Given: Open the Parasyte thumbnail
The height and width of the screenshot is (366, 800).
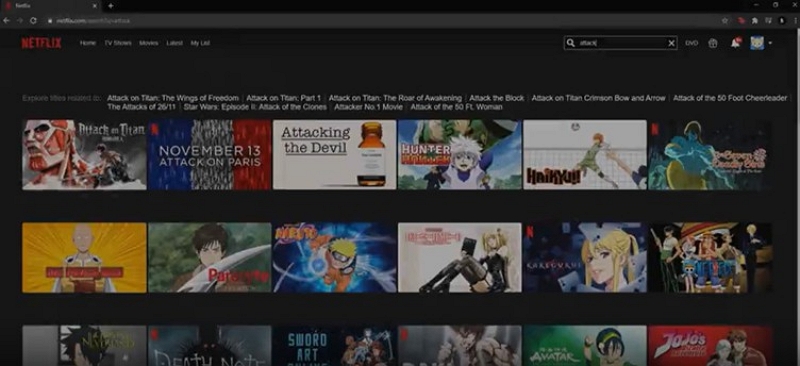Looking at the screenshot, I should pos(209,257).
